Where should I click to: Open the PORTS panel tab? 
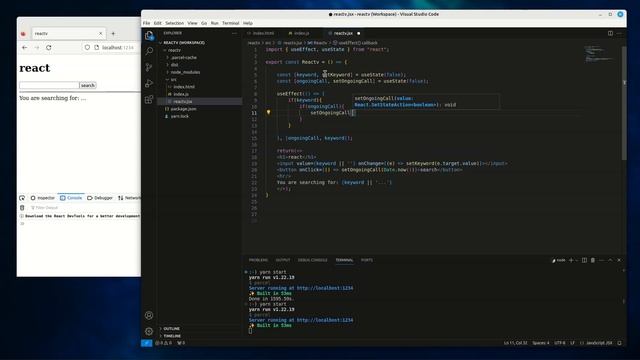[x=367, y=260]
